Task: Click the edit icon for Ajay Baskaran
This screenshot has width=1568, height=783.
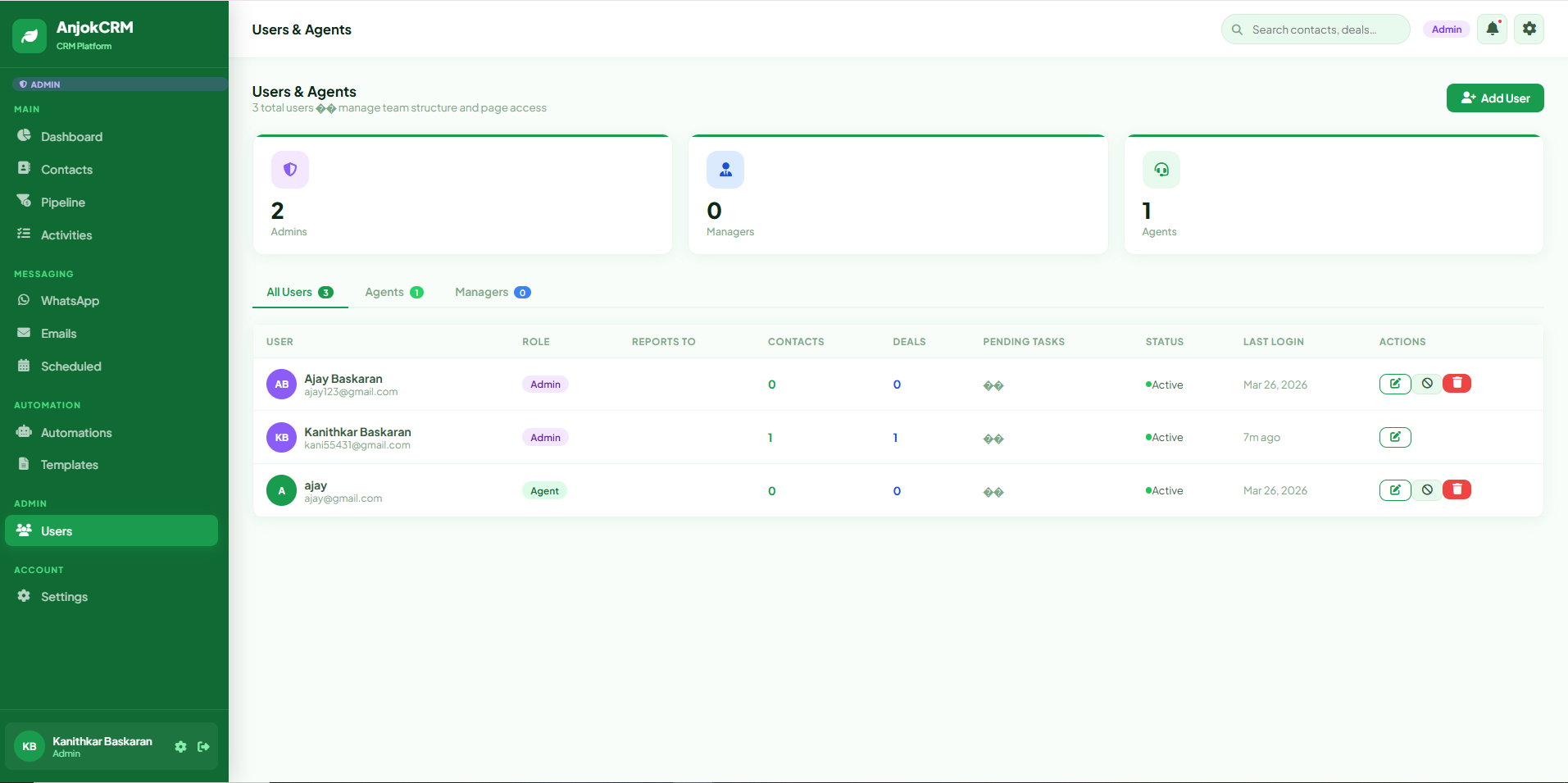Action: 1394,384
